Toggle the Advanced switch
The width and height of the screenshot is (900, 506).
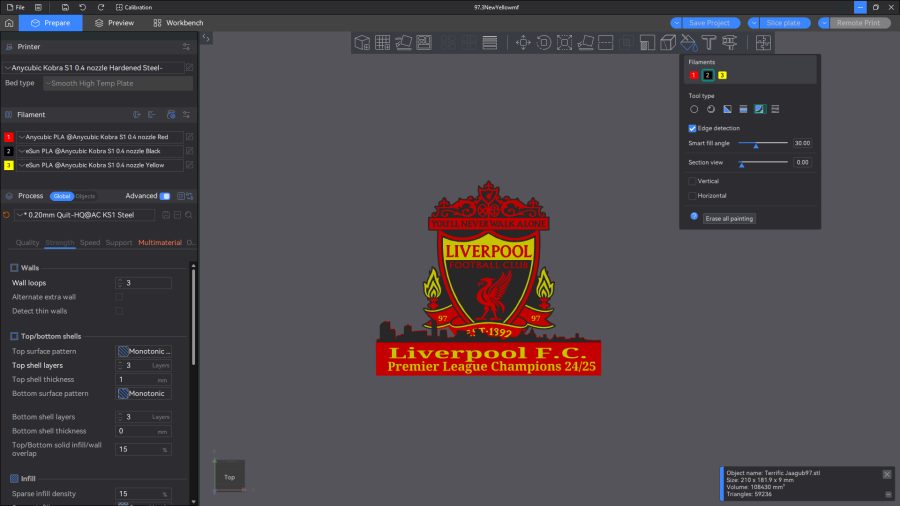click(165, 196)
